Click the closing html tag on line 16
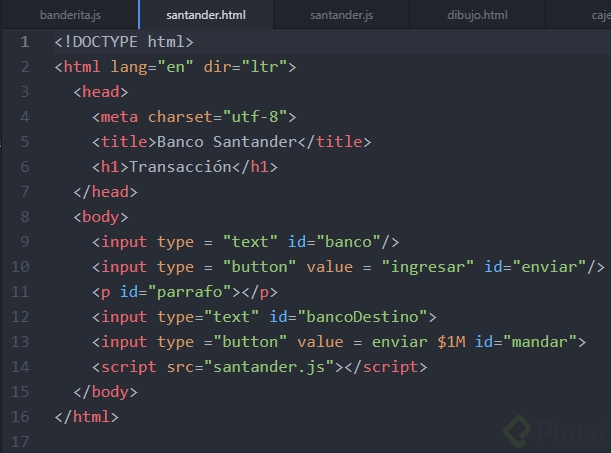This screenshot has height=453, width=611. pos(87,417)
